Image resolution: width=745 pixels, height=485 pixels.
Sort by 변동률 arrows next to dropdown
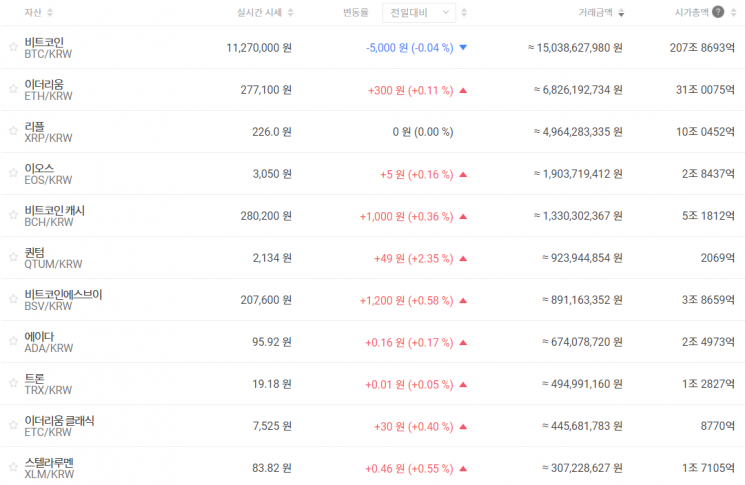[x=464, y=13]
